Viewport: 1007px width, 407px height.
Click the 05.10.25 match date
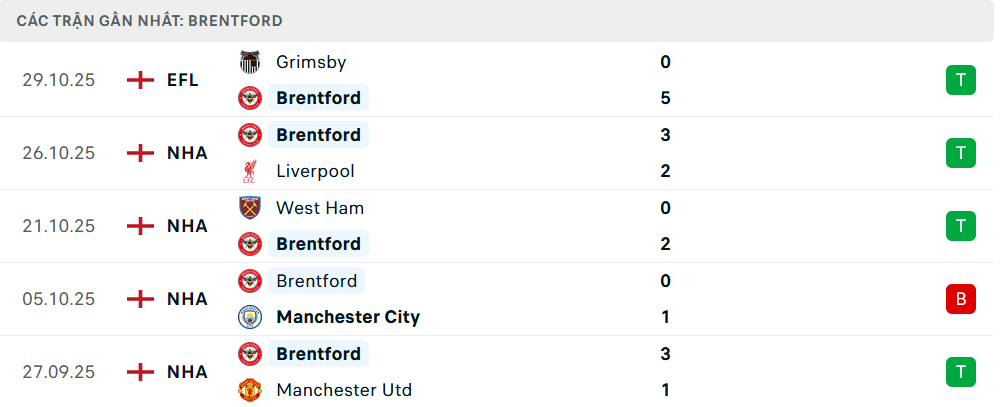coord(59,299)
